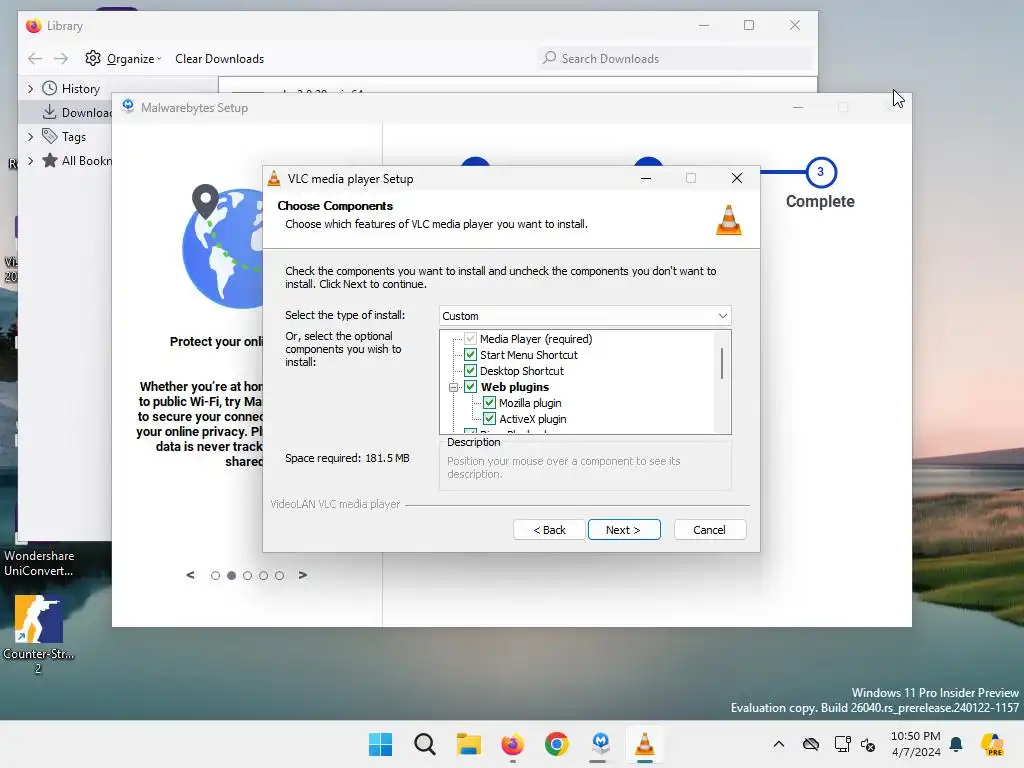Expand the Tags tree node
The image size is (1024, 768).
point(30,136)
